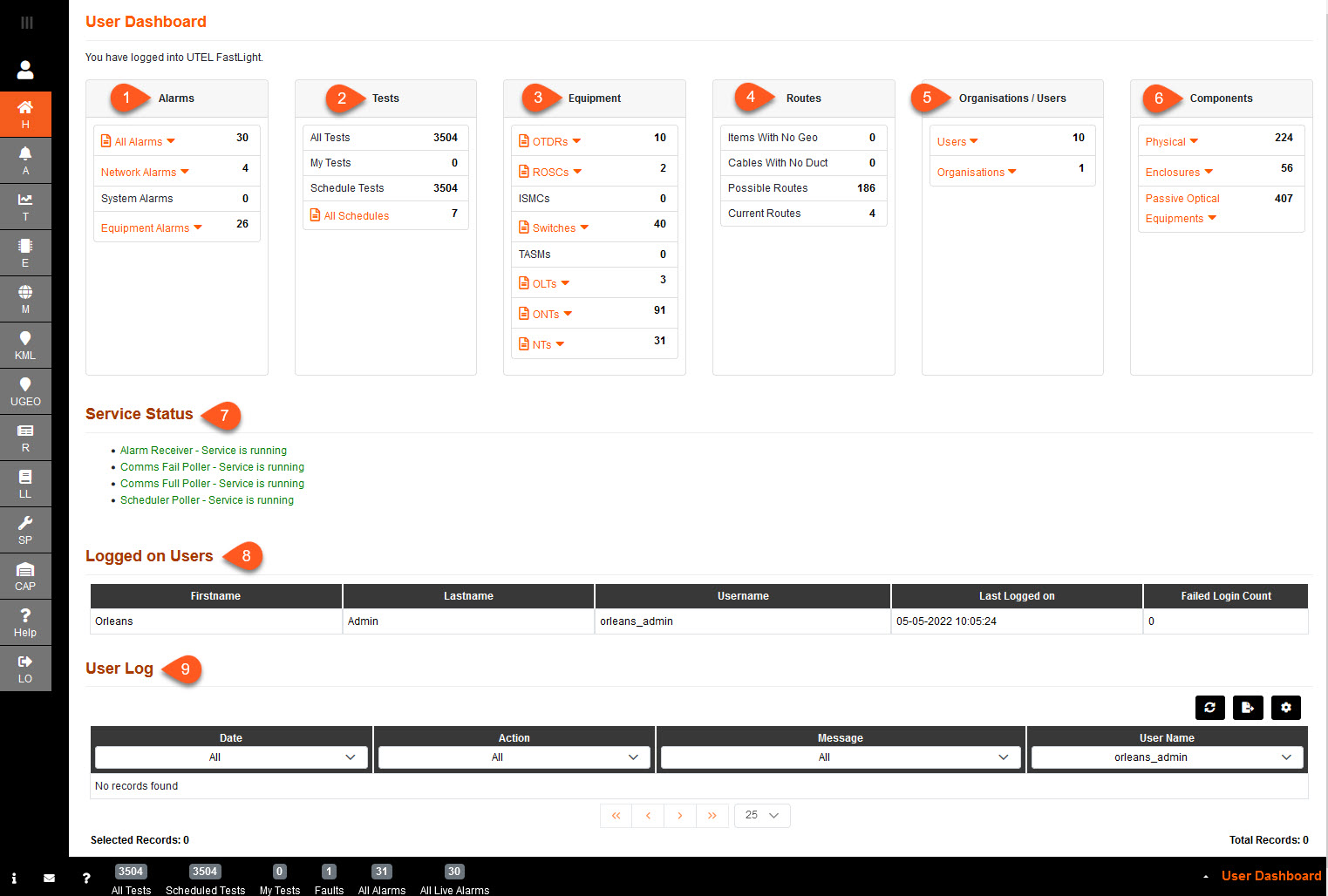The height and width of the screenshot is (896, 1328).
Task: Export the User Log data
Action: tap(1248, 708)
